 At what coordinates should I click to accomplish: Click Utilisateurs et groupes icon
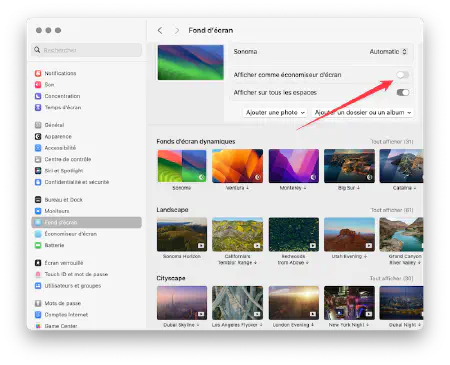click(x=38, y=286)
